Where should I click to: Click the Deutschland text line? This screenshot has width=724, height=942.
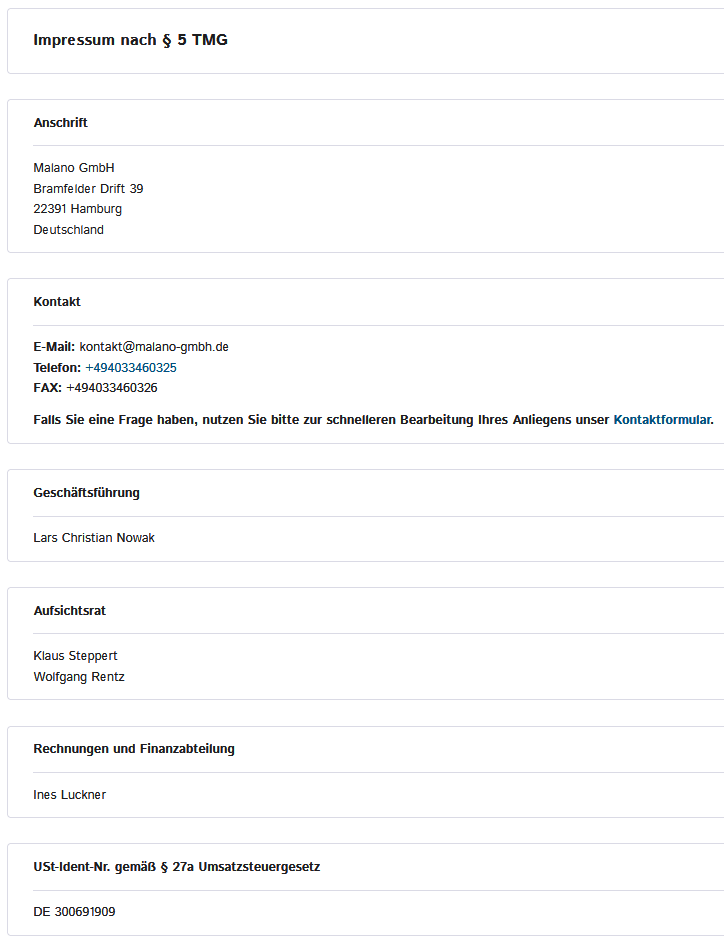coord(68,230)
